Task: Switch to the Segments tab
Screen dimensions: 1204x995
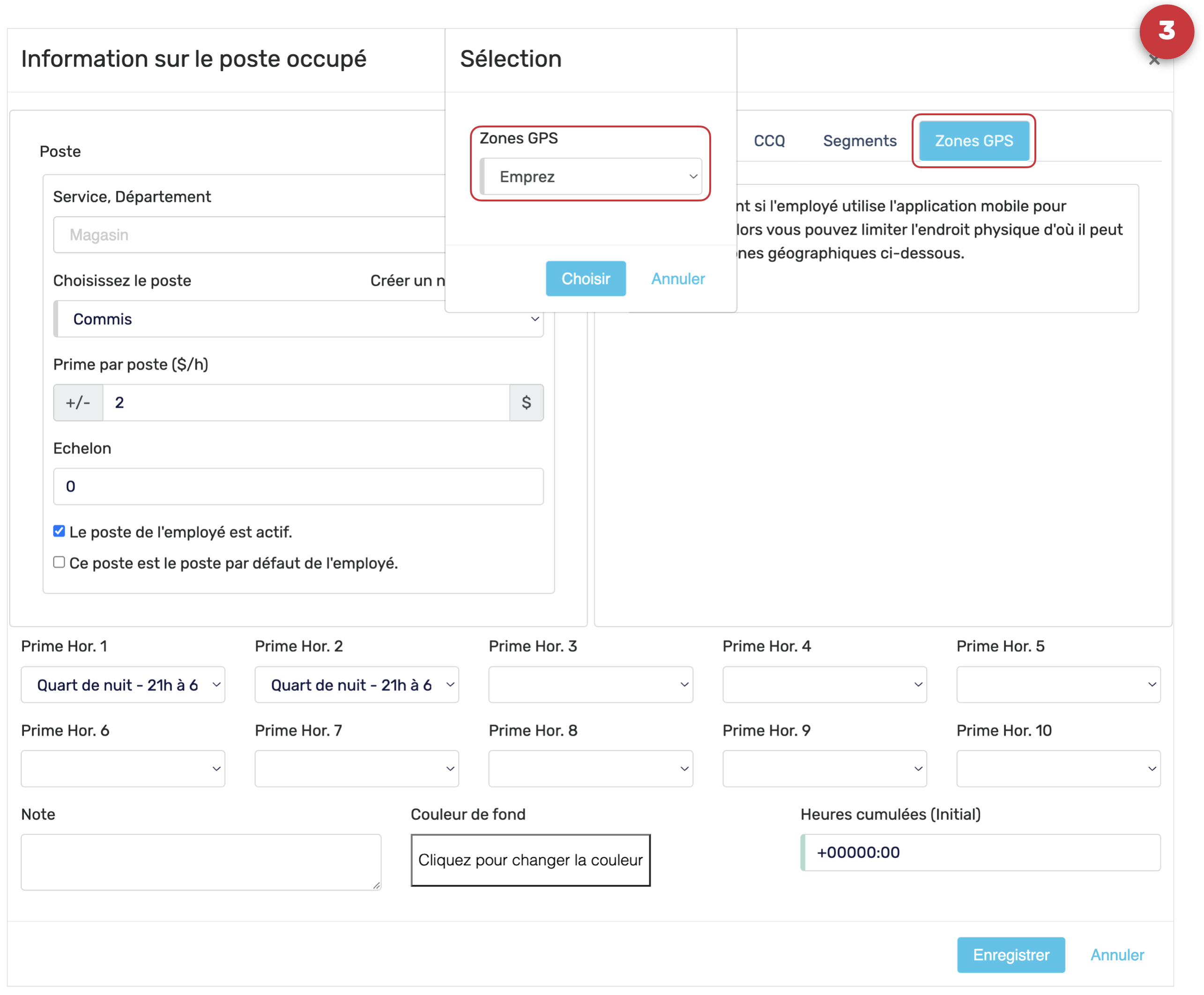Action: (x=859, y=141)
